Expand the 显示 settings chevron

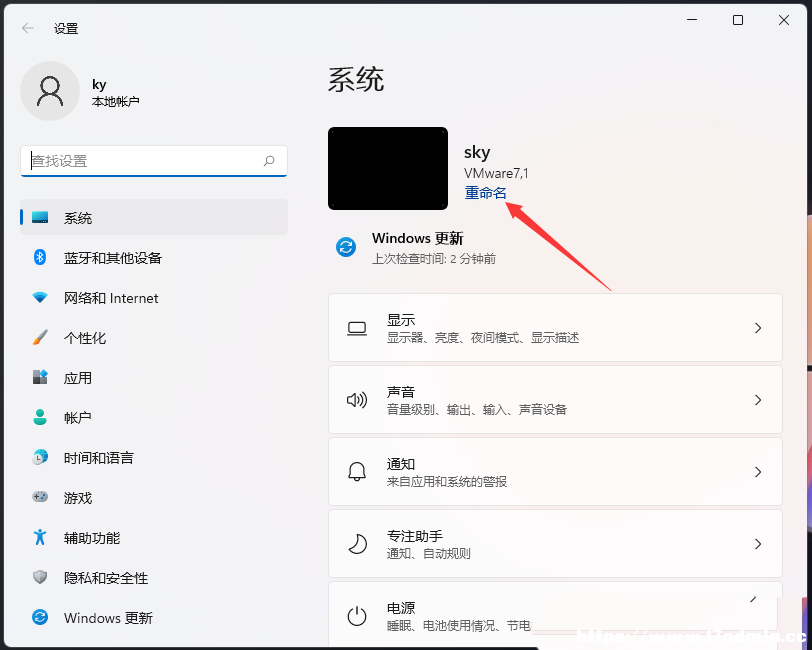point(758,328)
